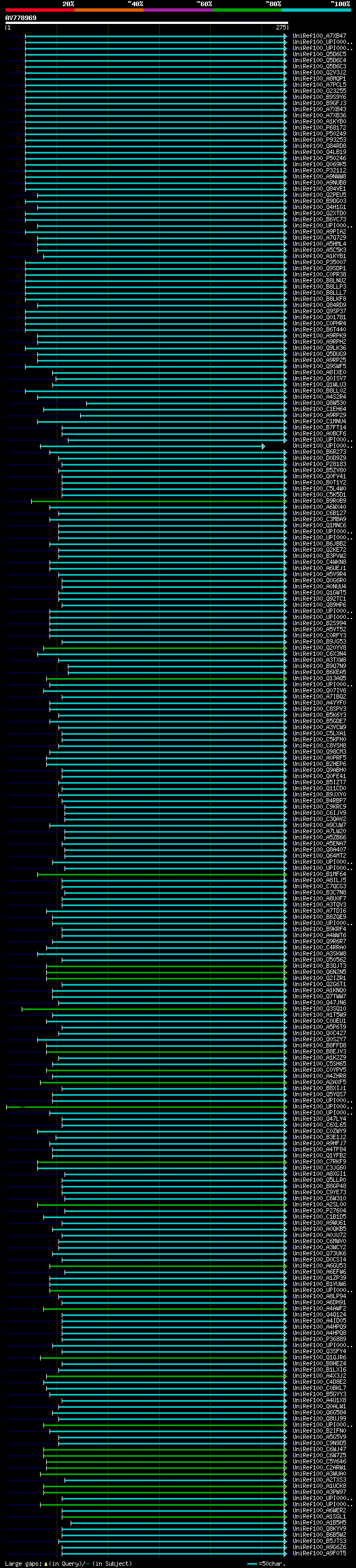Click green alignment bar of UniRef100_B9R0B9

click(158, 501)
